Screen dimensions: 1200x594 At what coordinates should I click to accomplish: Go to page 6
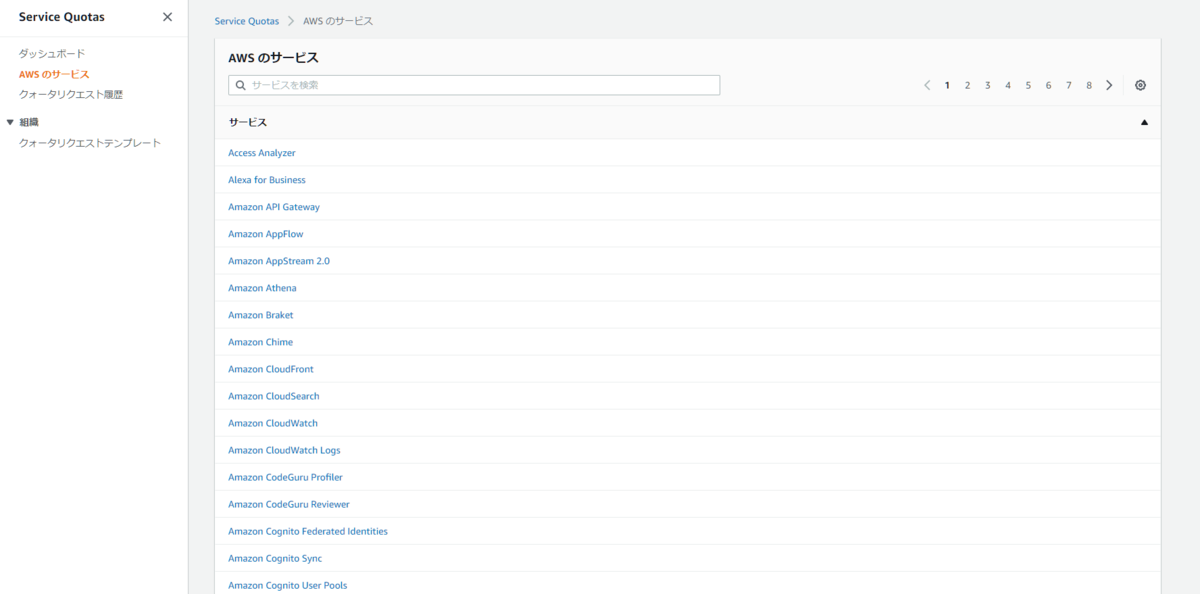click(1048, 85)
